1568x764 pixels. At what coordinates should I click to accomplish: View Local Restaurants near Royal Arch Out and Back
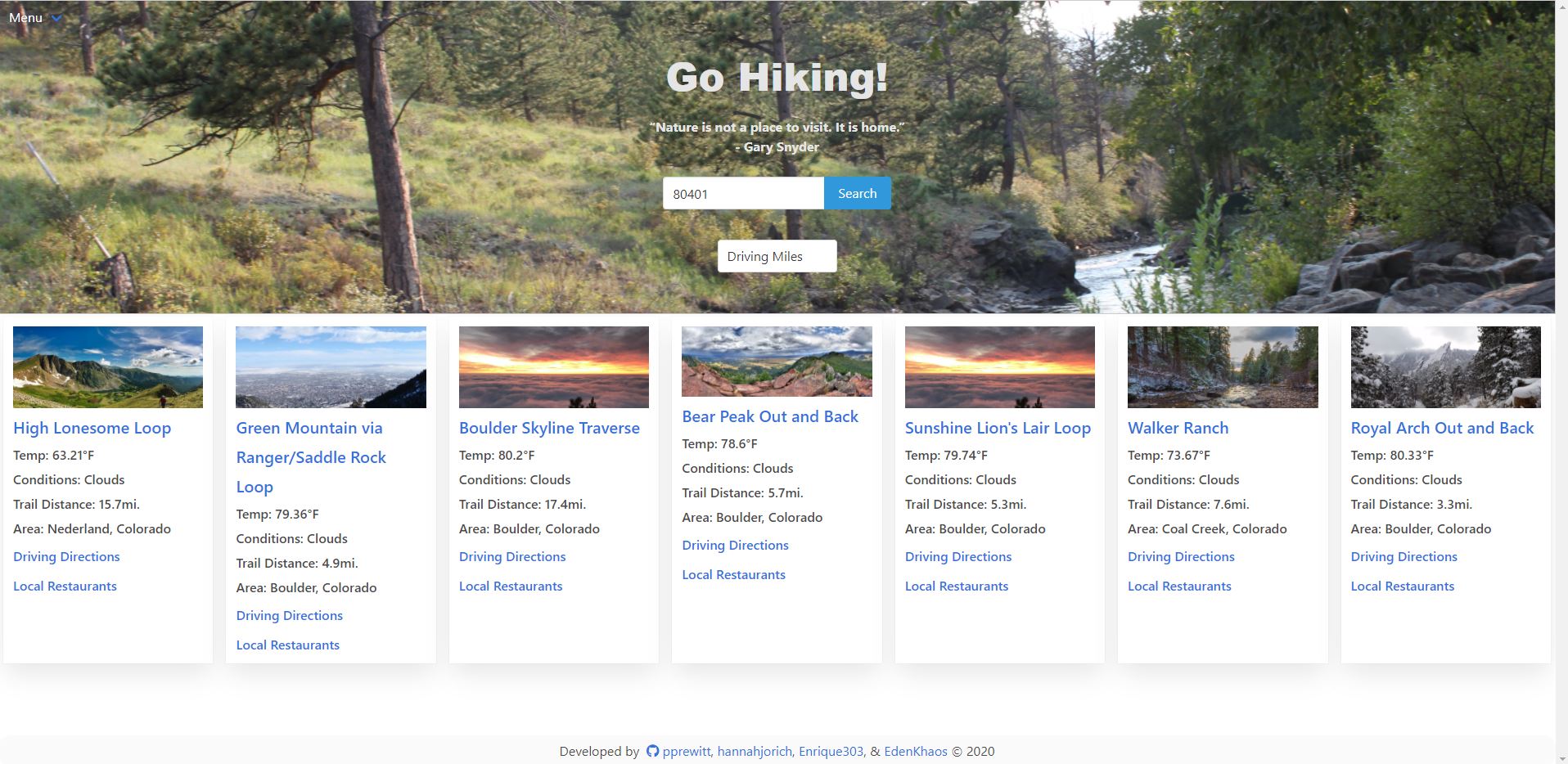click(1402, 586)
